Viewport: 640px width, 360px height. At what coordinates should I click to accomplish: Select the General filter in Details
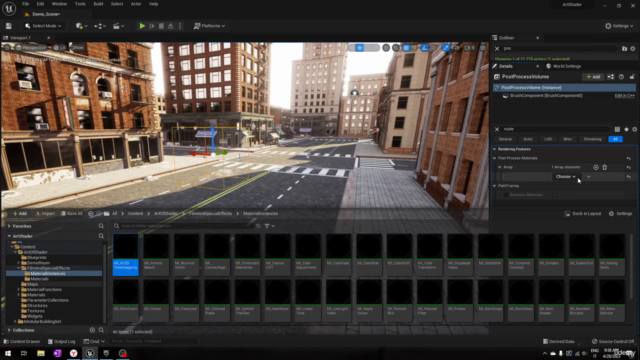[x=505, y=139]
